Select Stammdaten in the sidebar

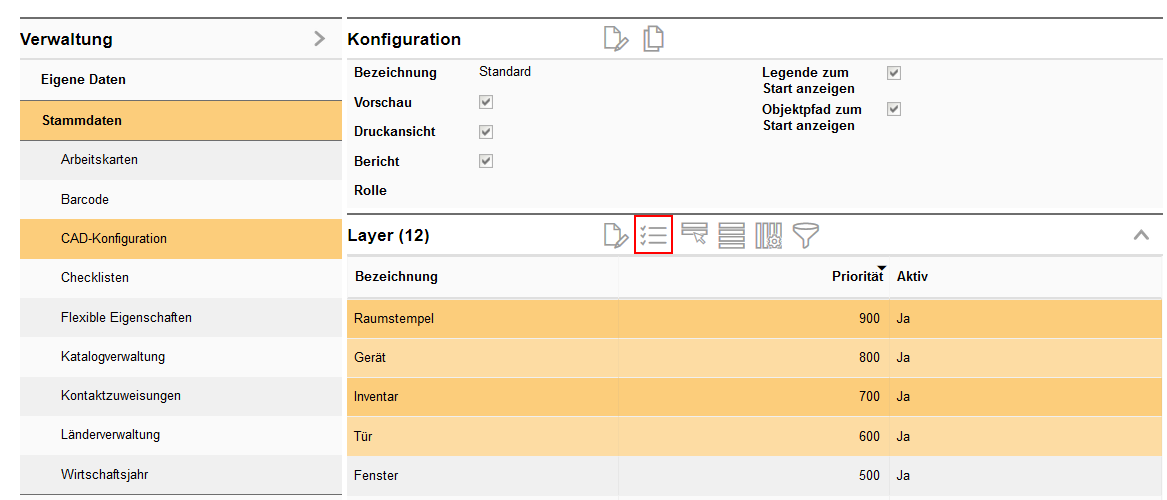pyautogui.click(x=82, y=121)
